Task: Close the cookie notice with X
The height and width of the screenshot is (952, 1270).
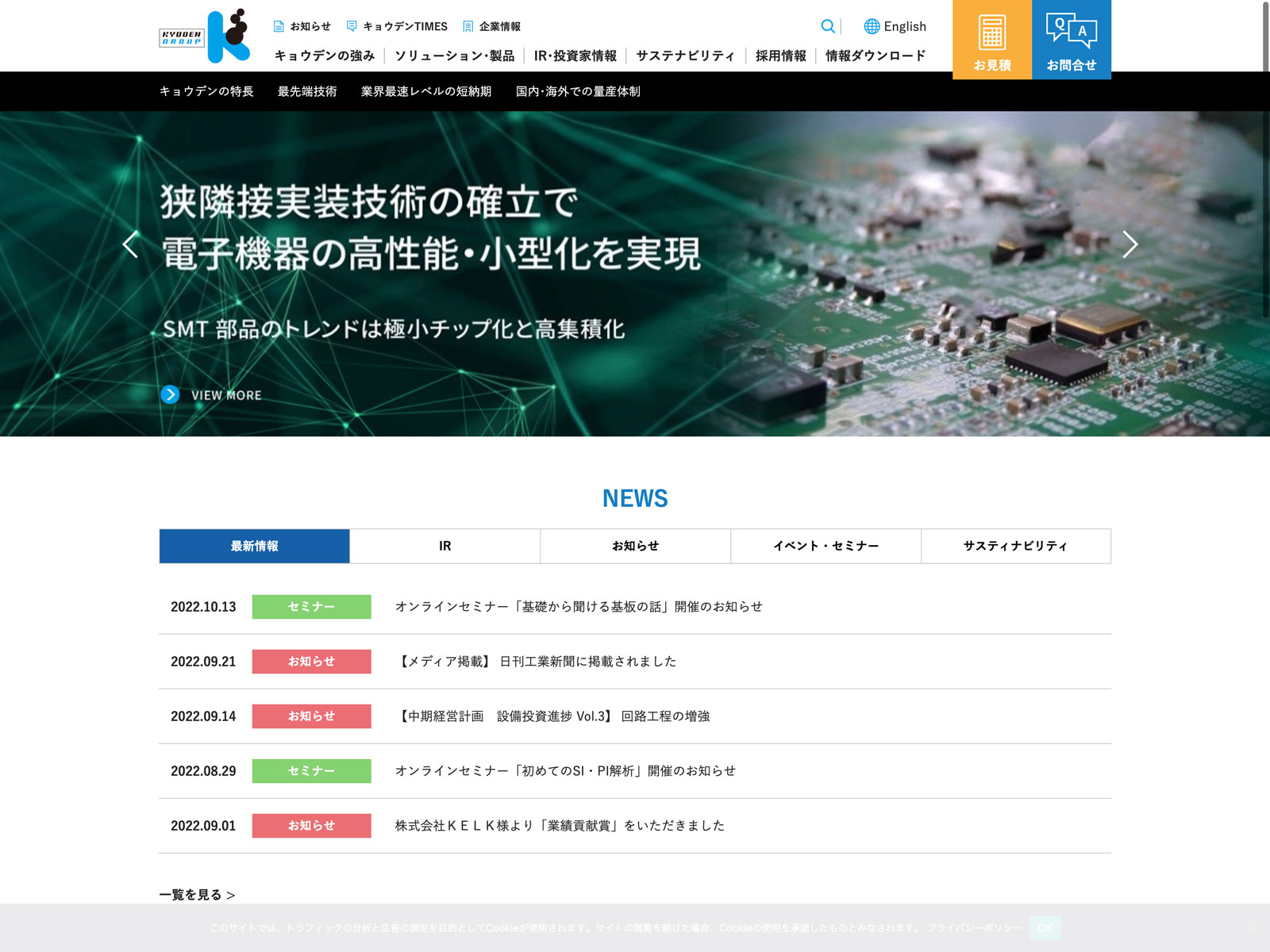Action: coord(1250,928)
